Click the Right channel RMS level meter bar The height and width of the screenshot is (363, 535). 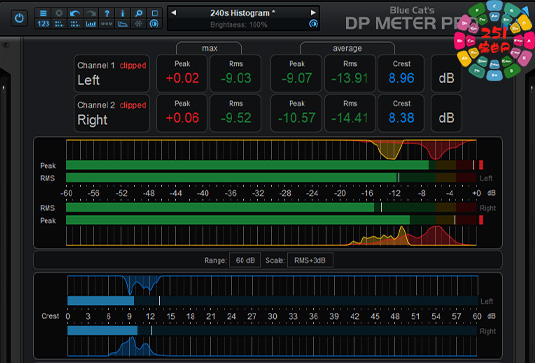271,207
